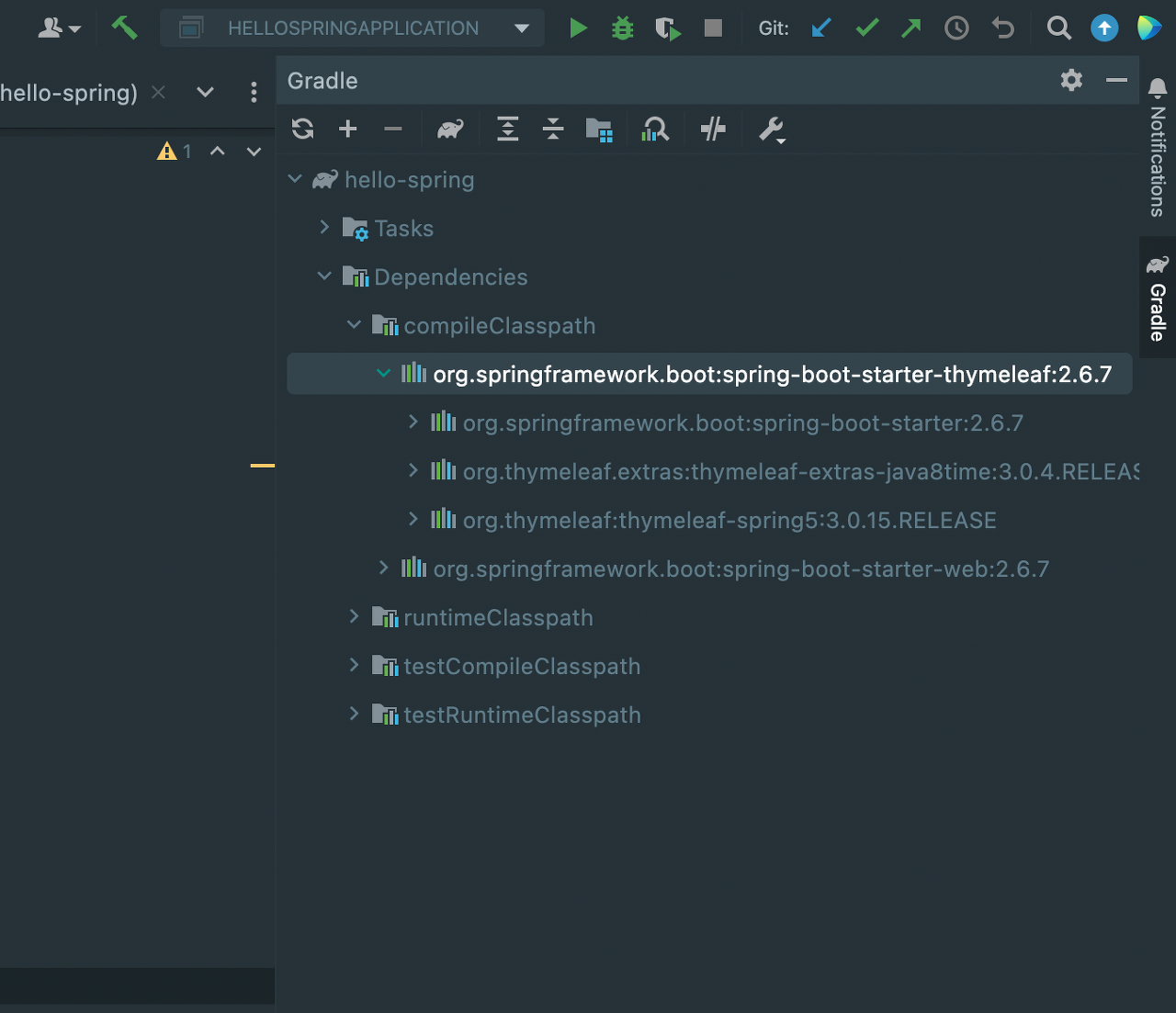Go to previous highlighted error

pyautogui.click(x=218, y=151)
